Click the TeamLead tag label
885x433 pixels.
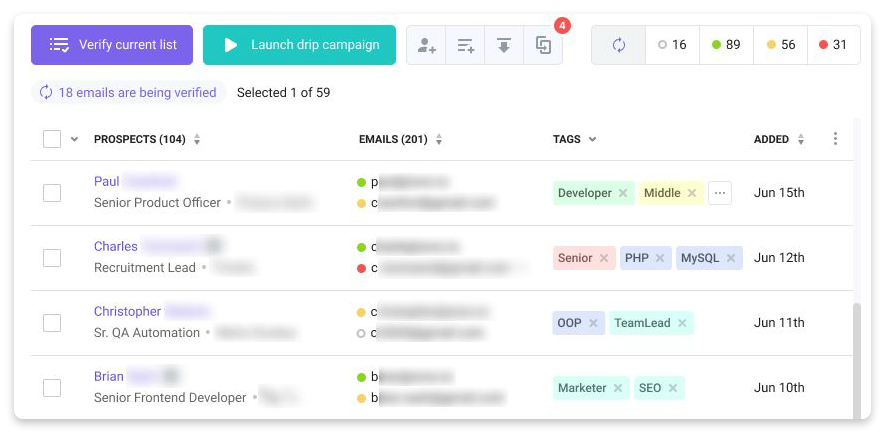tap(642, 323)
